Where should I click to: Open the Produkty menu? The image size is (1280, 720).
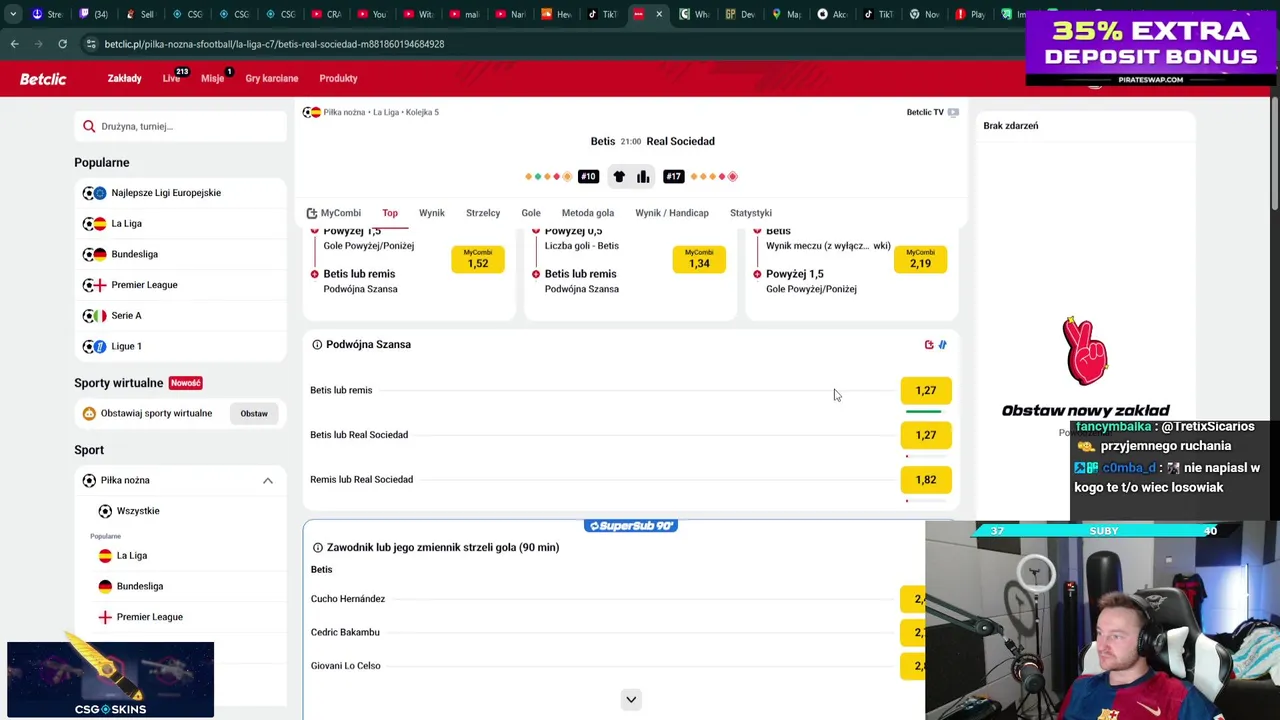click(338, 78)
